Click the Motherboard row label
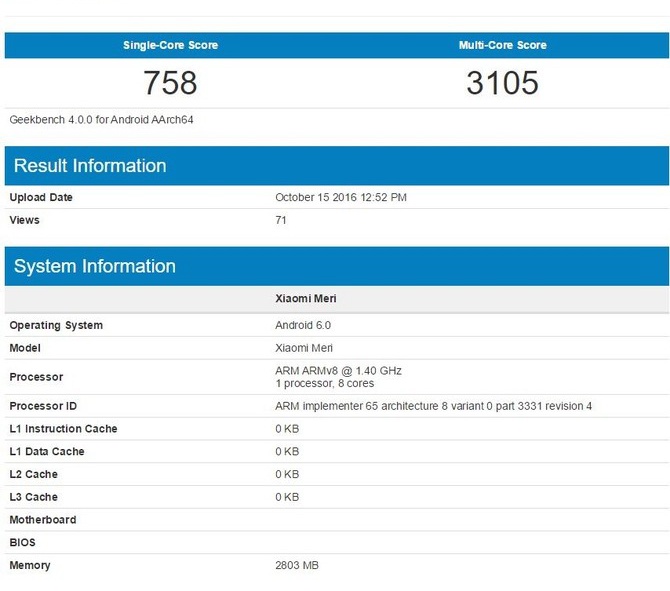Image resolution: width=670 pixels, height=591 pixels. [x=43, y=520]
